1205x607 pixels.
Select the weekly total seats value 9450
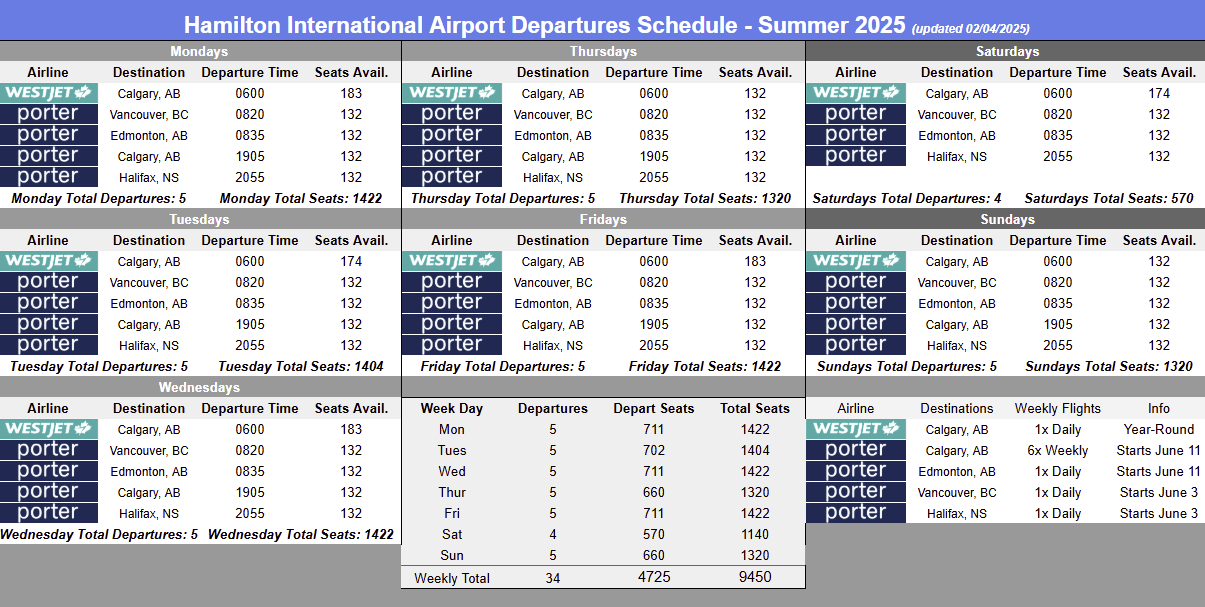click(755, 577)
